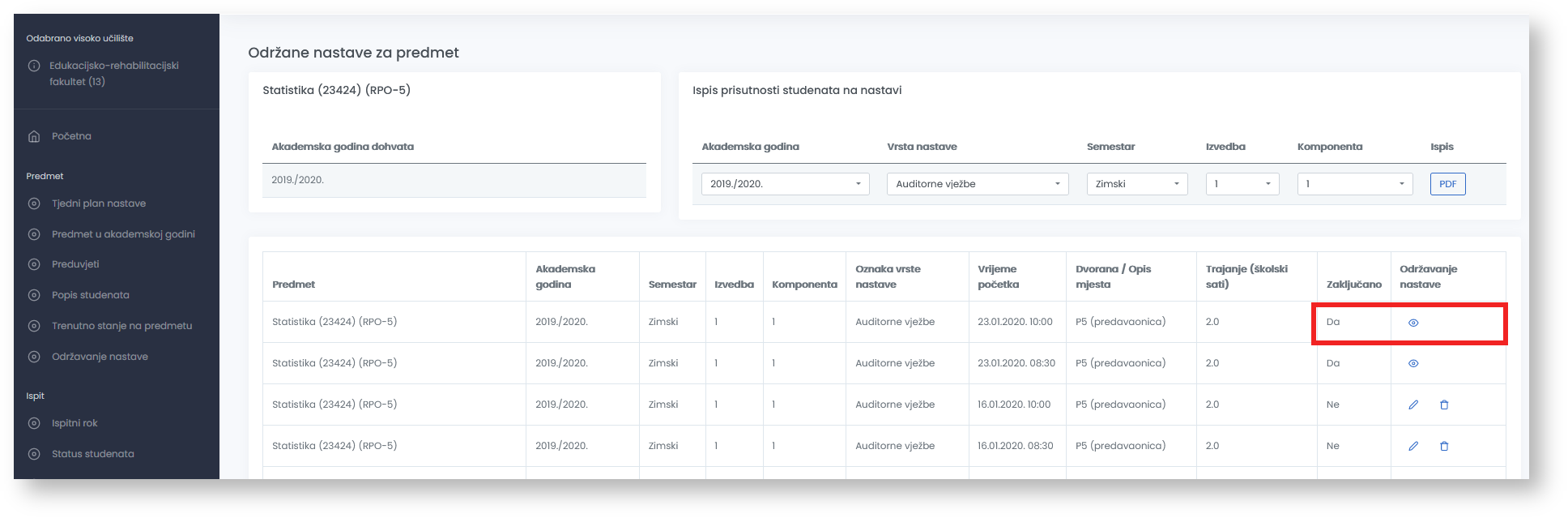Viewport: 1568px width, 518px height.
Task: View the 23.01.2020. 08:30 class details
Action: 1413,364
